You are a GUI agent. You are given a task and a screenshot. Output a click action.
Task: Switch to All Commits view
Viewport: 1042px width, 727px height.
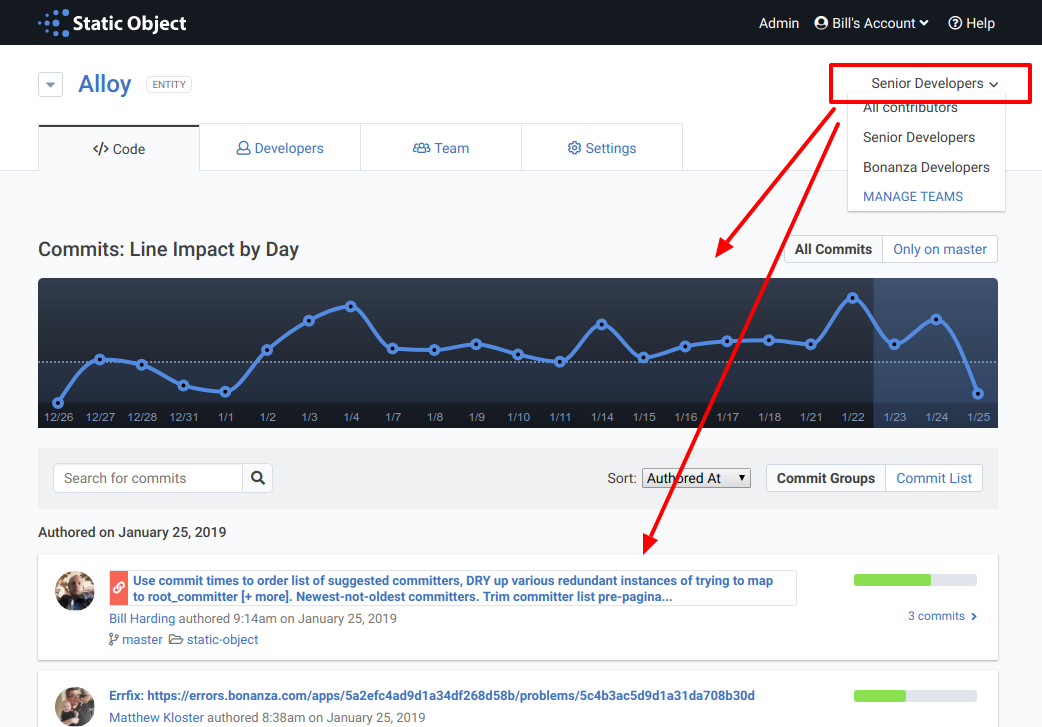coord(833,249)
